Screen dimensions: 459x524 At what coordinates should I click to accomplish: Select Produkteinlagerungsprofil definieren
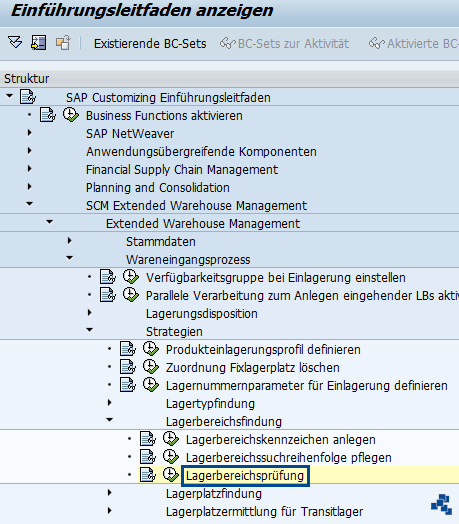[x=263, y=350]
